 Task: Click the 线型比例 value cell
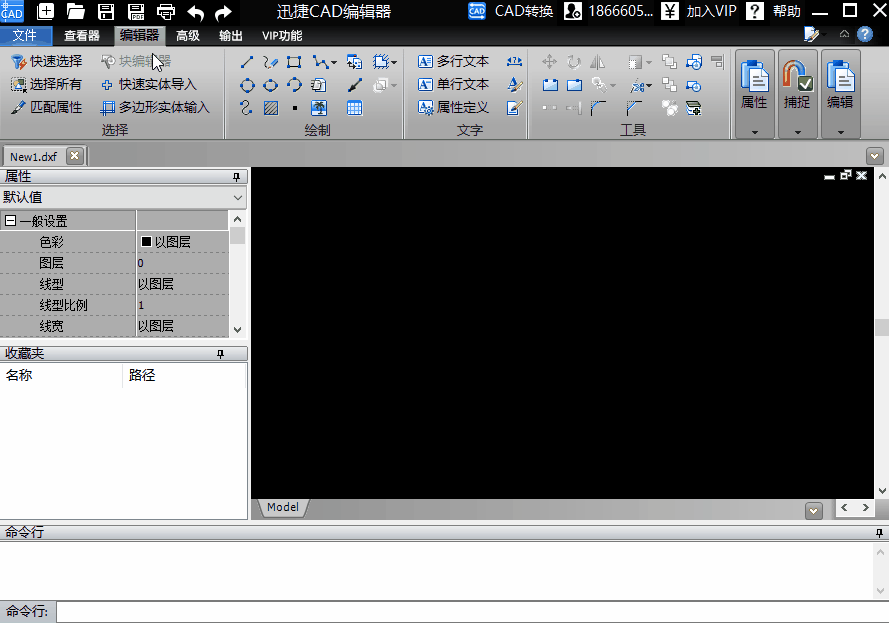[x=183, y=305]
